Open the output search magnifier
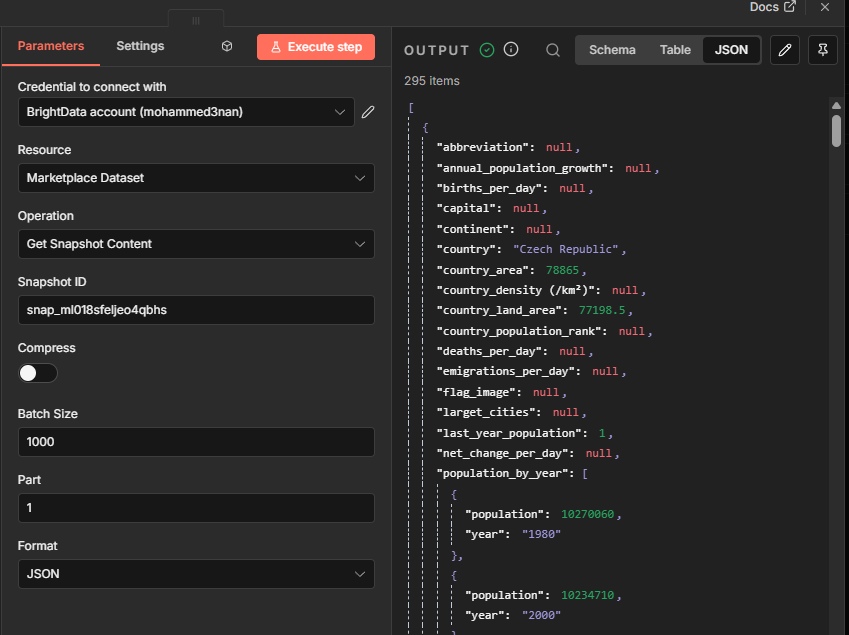This screenshot has width=849, height=635. click(x=553, y=50)
